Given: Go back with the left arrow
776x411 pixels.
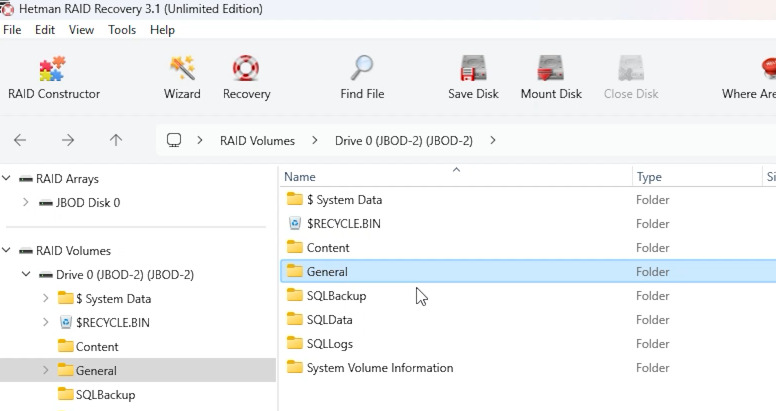Looking at the screenshot, I should point(20,140).
